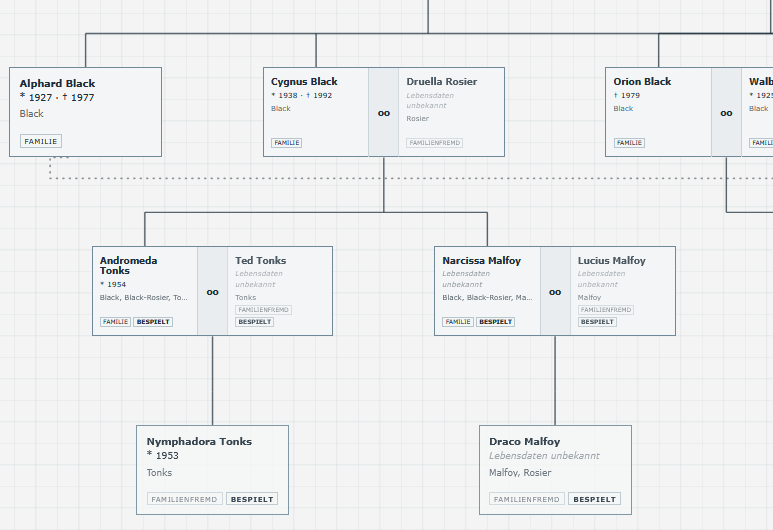Click marriage symbol next to Orion Black

[726, 113]
